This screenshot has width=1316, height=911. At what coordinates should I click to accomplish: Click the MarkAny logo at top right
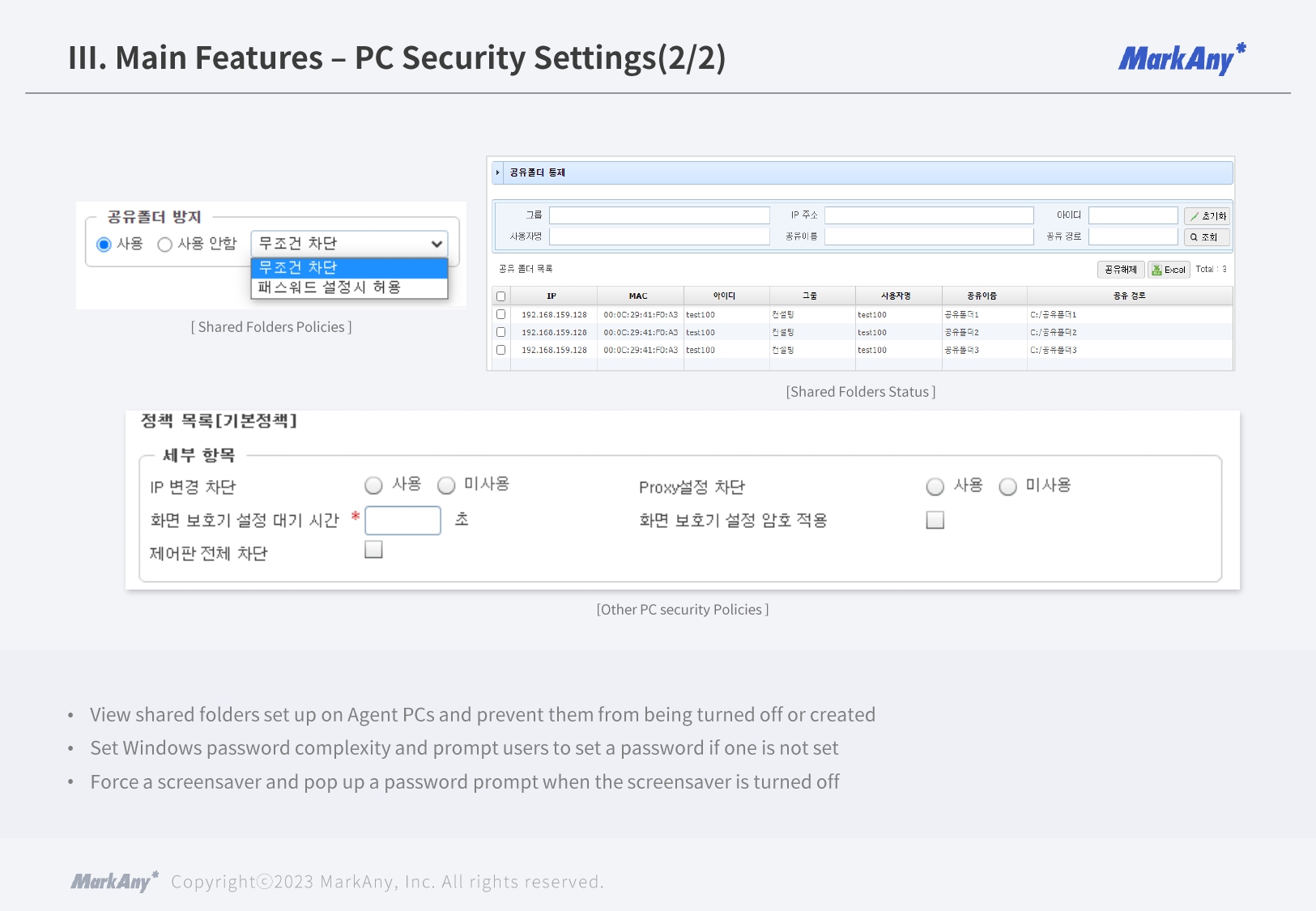click(1181, 59)
